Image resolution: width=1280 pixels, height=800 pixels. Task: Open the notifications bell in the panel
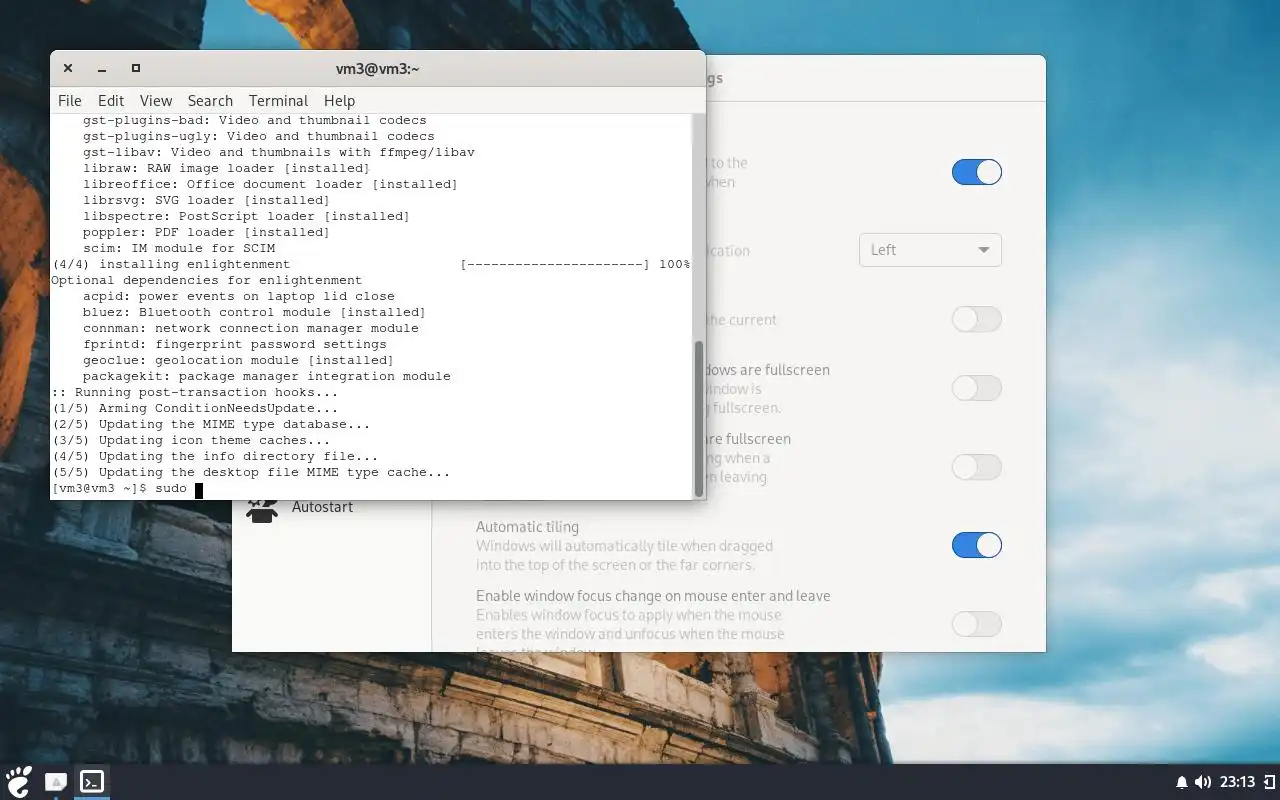point(1182,782)
